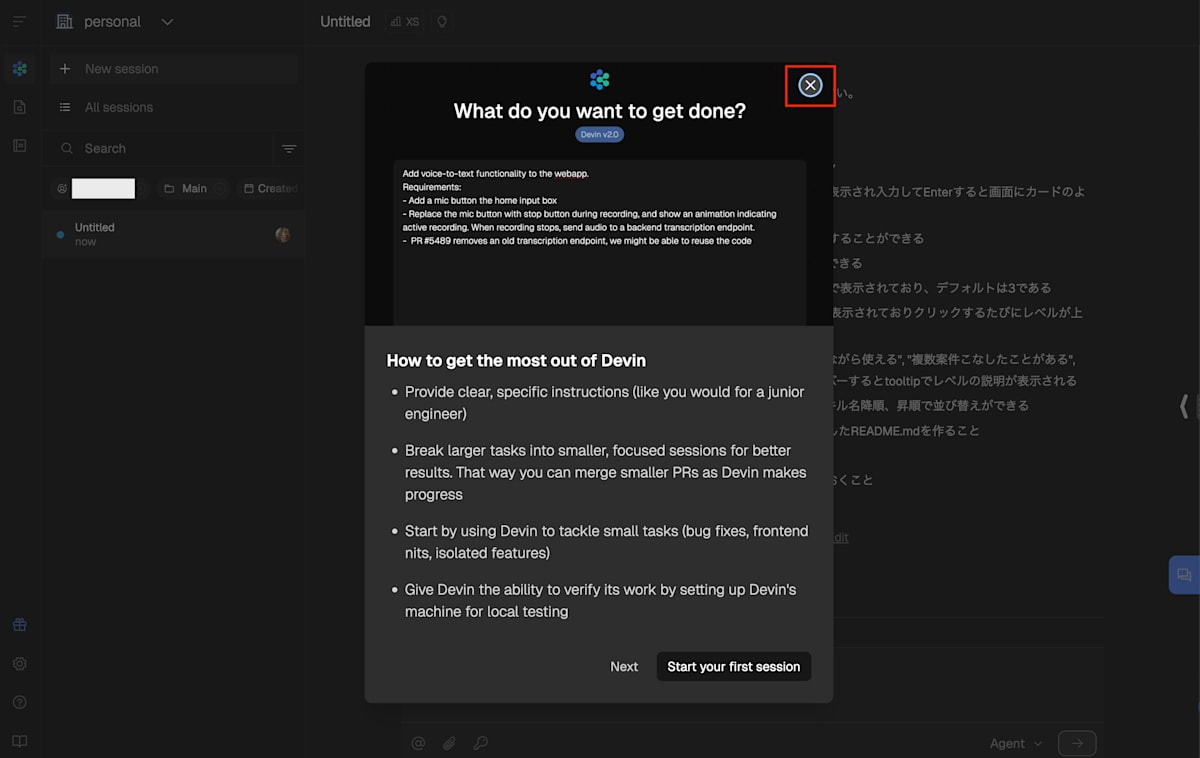Click the XS size indicator badge

pyautogui.click(x=405, y=22)
